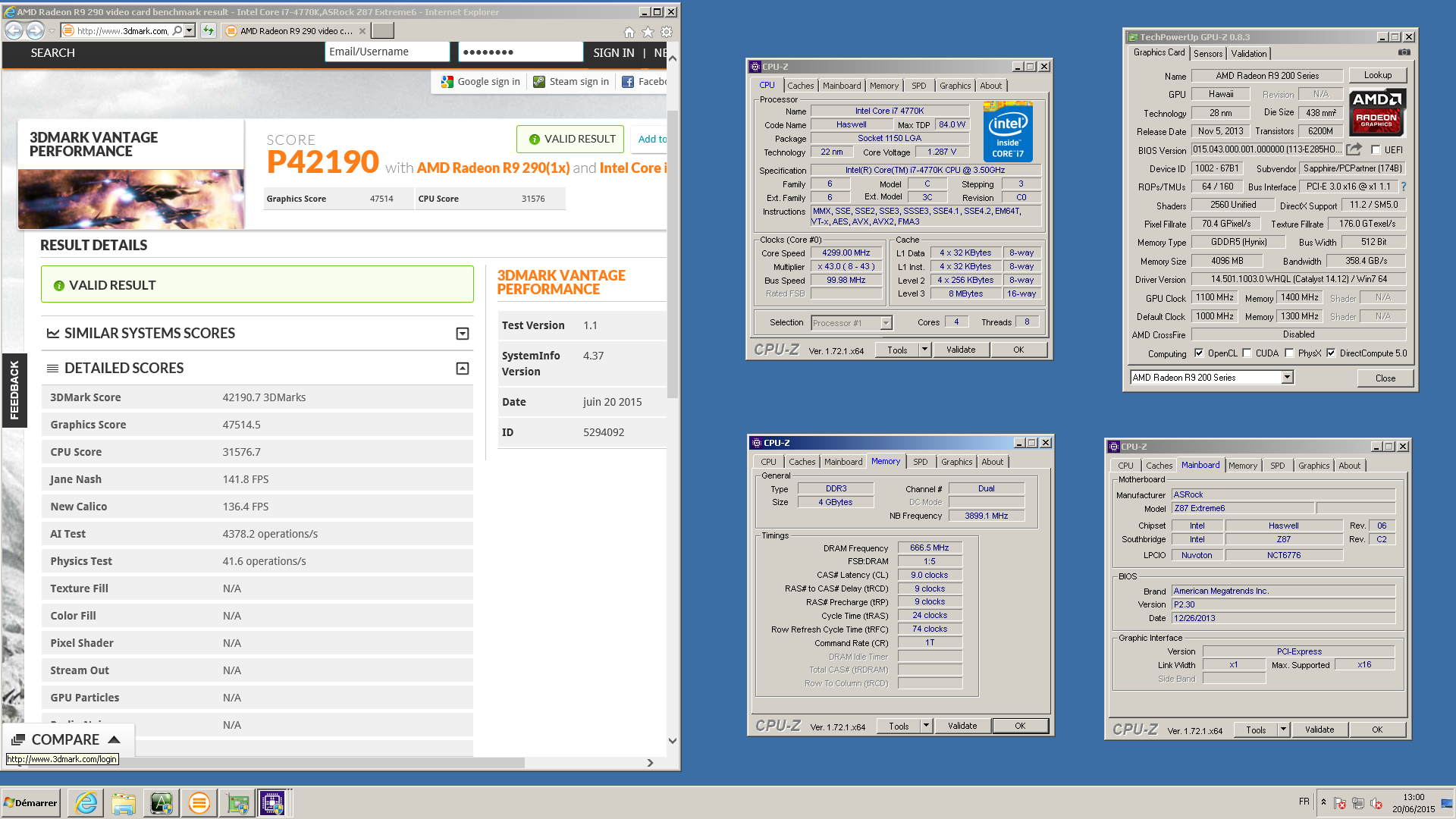The width and height of the screenshot is (1456, 819).
Task: Click the Facebook sign in icon
Action: pos(628,82)
